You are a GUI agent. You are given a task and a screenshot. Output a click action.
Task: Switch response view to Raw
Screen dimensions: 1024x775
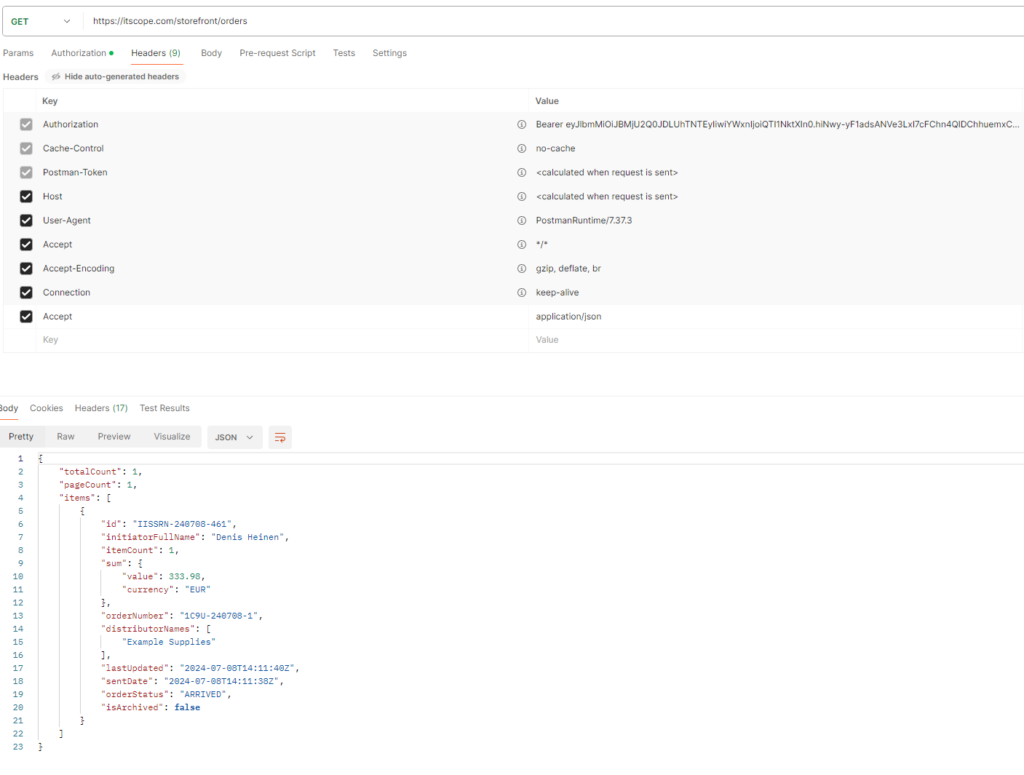[65, 437]
